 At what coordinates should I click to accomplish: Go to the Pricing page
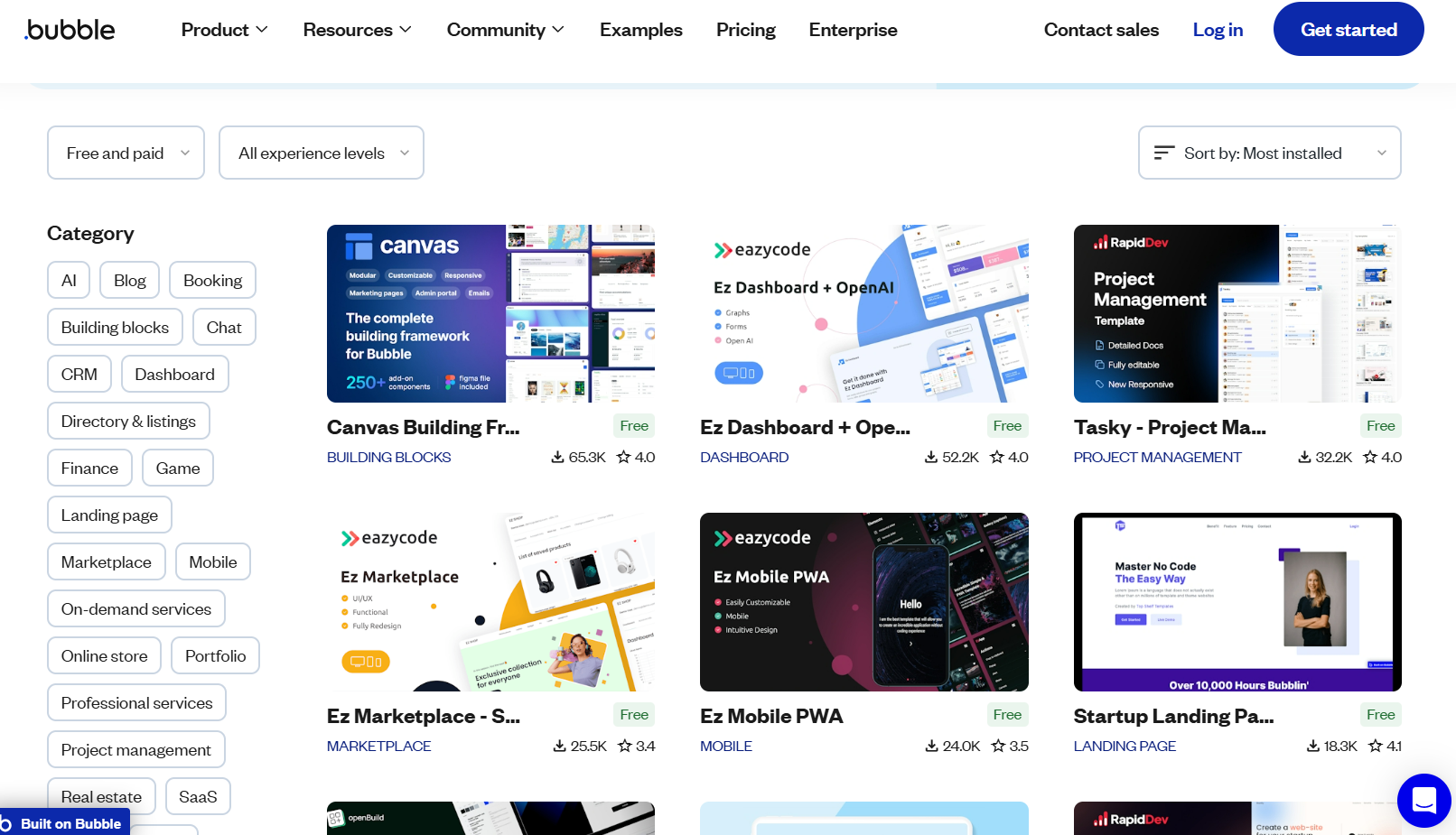click(746, 30)
